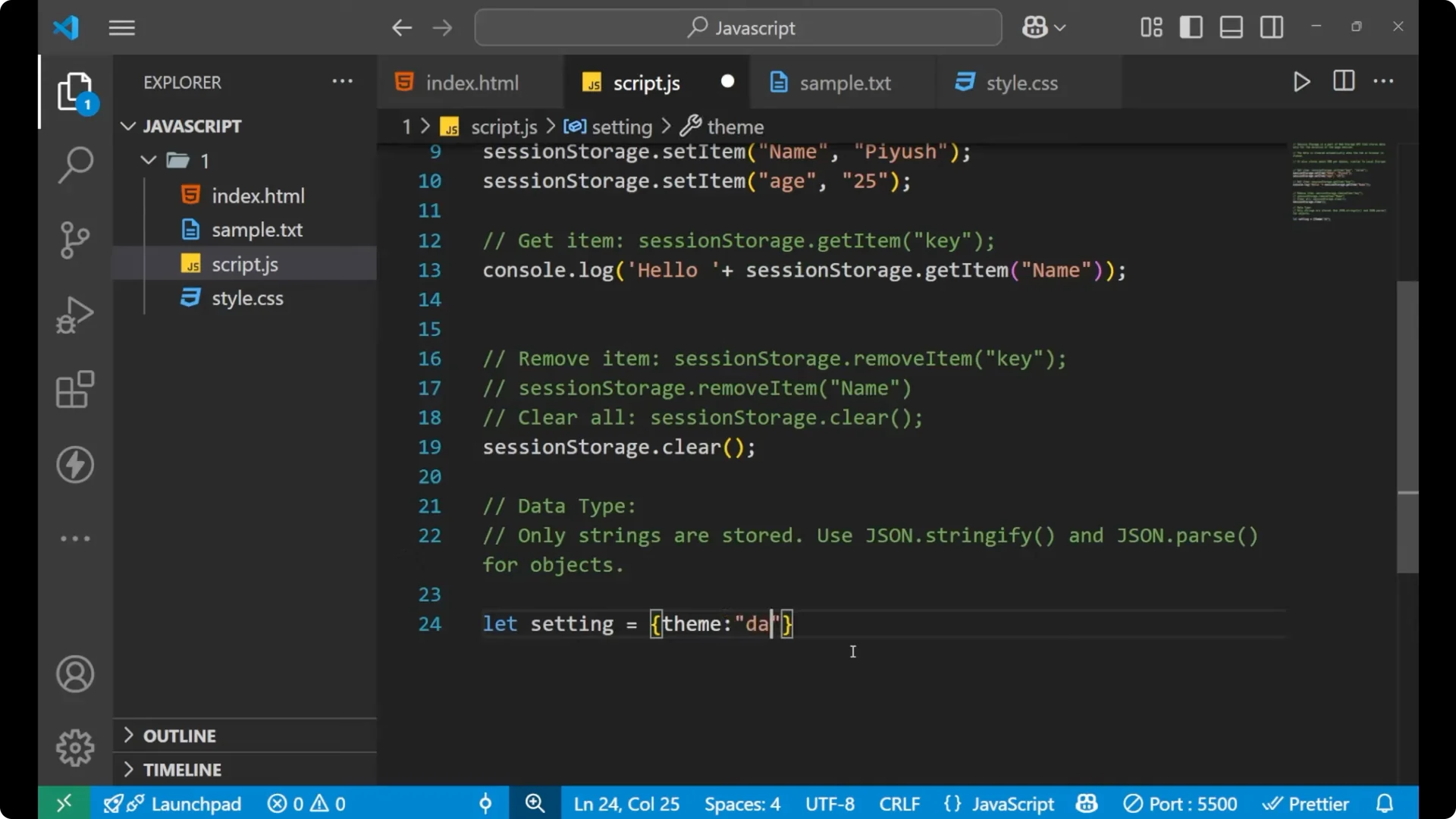Image resolution: width=1456 pixels, height=819 pixels.
Task: Split the editor using the split icon
Action: [x=1343, y=81]
